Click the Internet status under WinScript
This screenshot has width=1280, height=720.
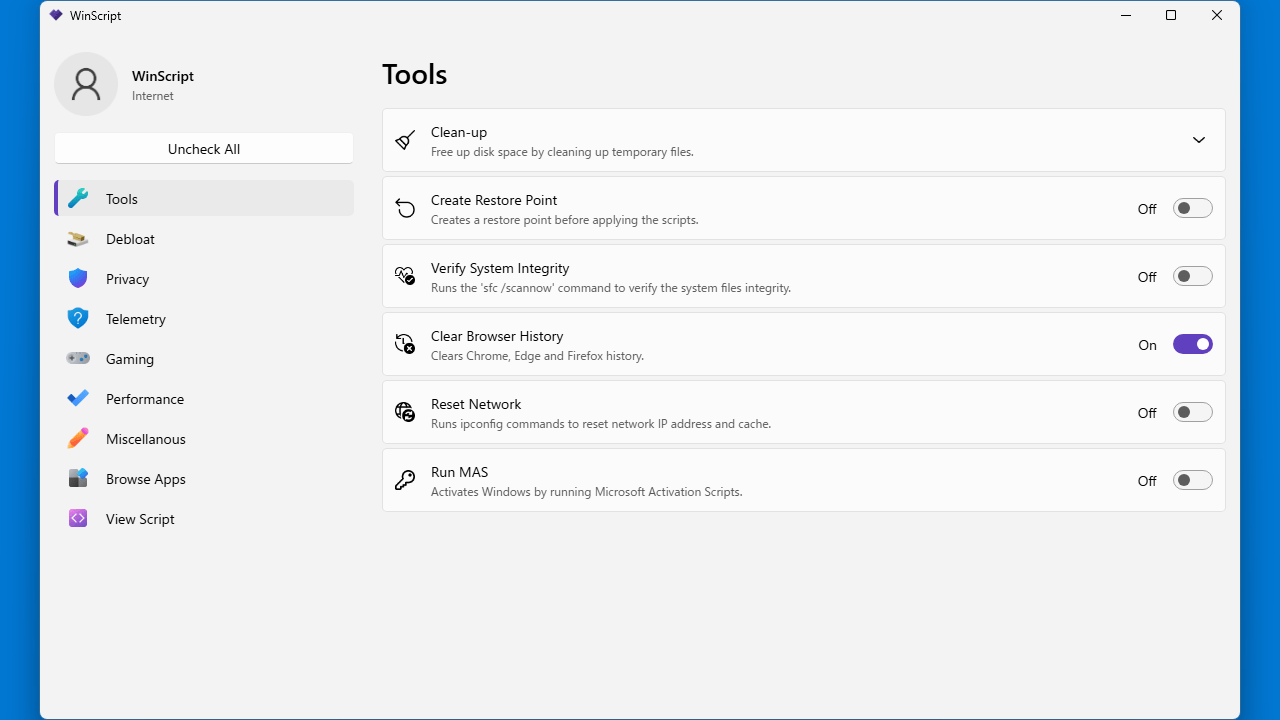tap(153, 96)
